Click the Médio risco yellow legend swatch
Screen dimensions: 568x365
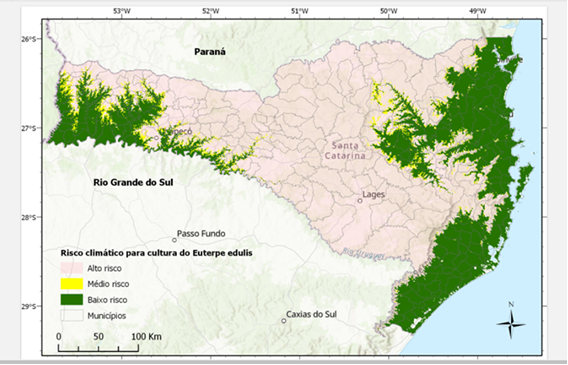click(72, 284)
